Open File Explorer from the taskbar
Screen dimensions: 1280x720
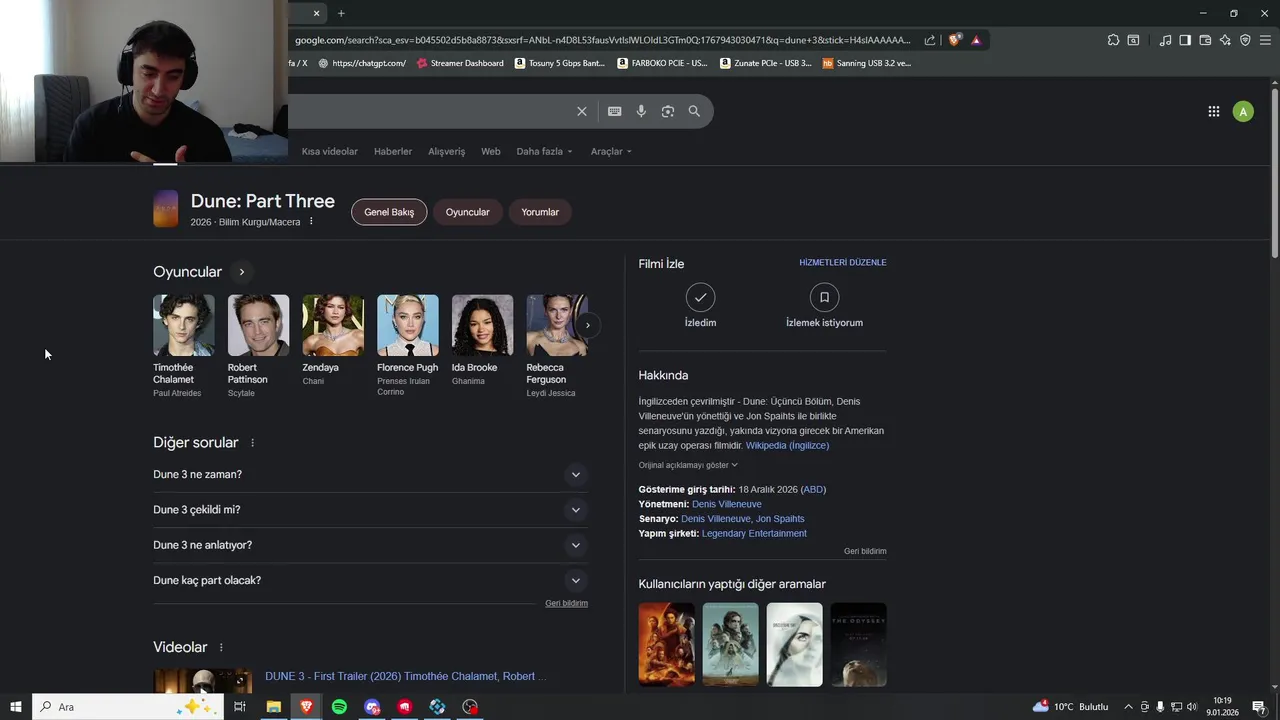273,707
